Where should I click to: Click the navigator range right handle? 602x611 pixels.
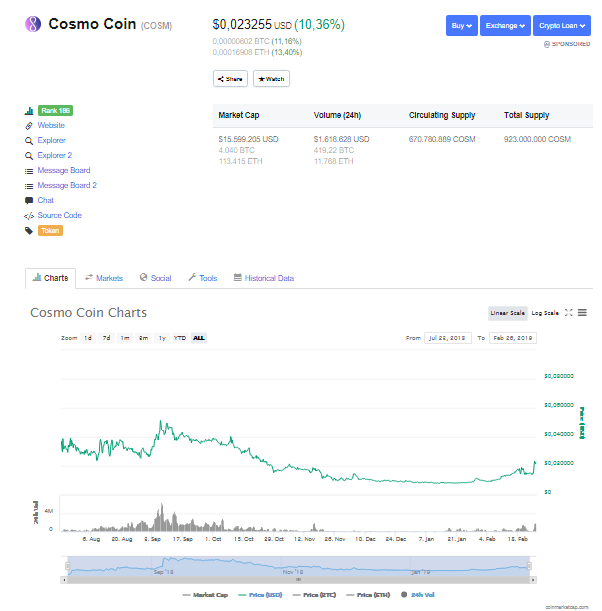point(529,566)
